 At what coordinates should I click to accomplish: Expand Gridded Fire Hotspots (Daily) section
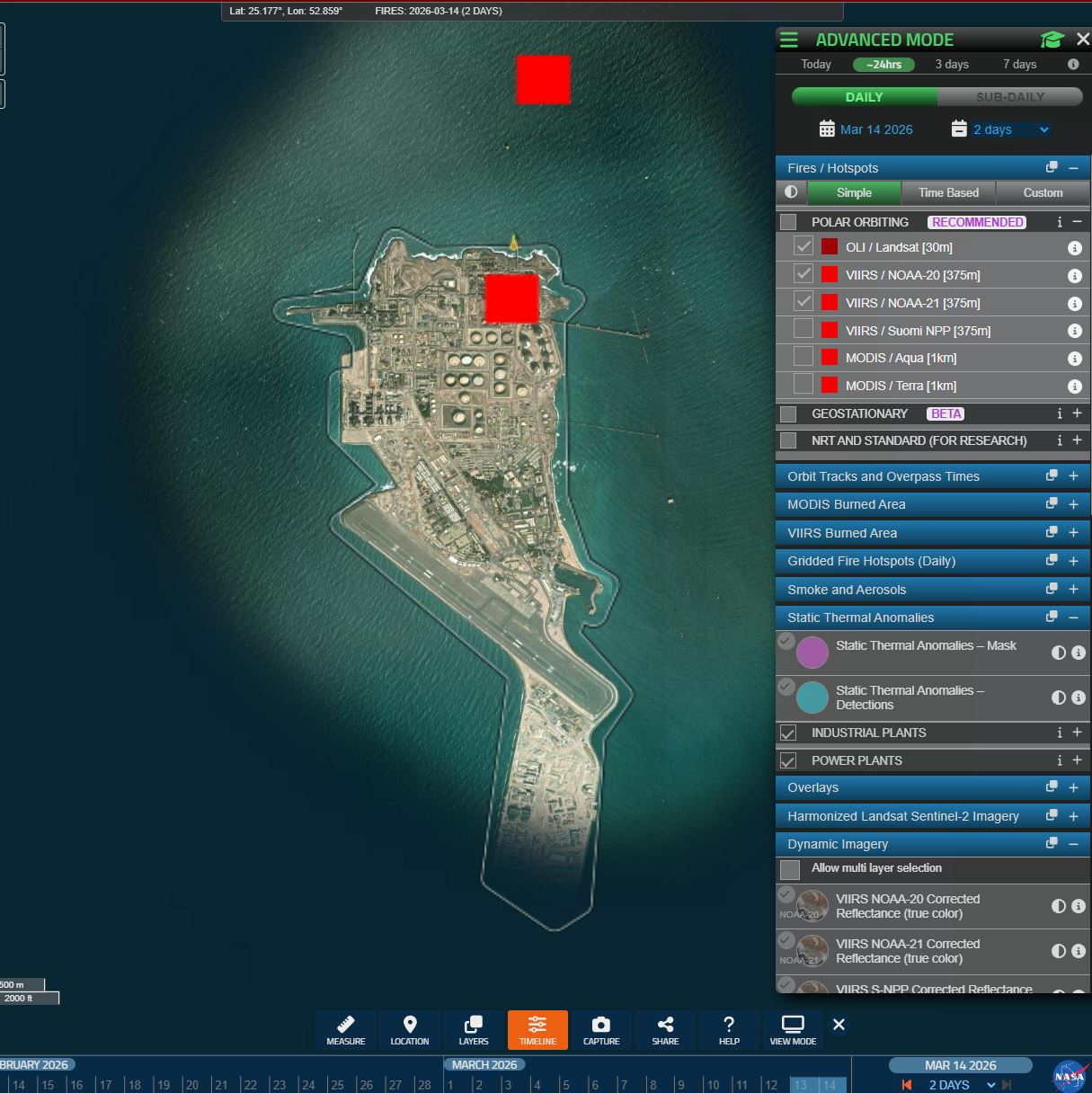pos(1073,560)
